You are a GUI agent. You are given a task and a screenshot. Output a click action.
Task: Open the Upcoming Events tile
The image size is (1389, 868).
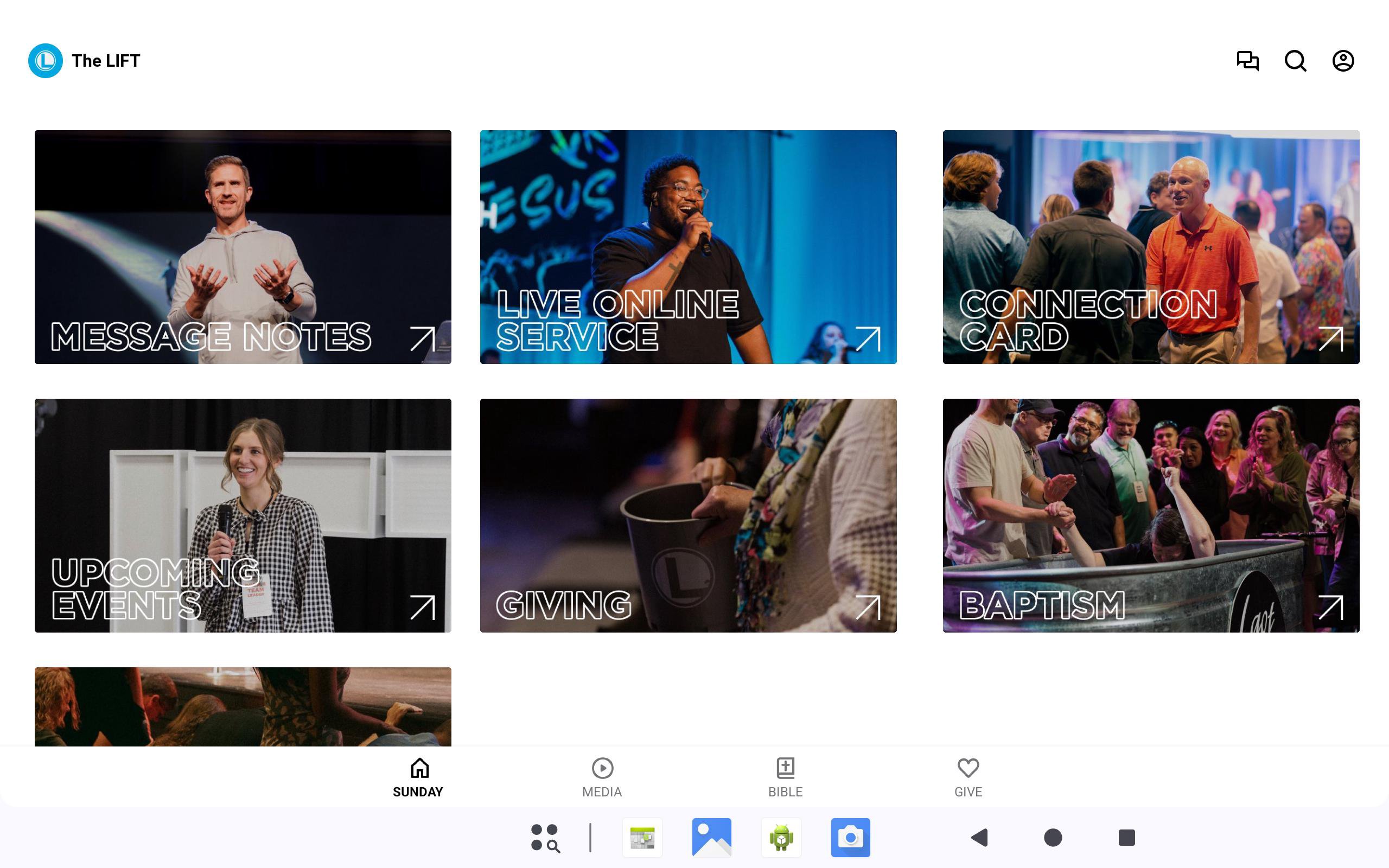click(x=243, y=515)
